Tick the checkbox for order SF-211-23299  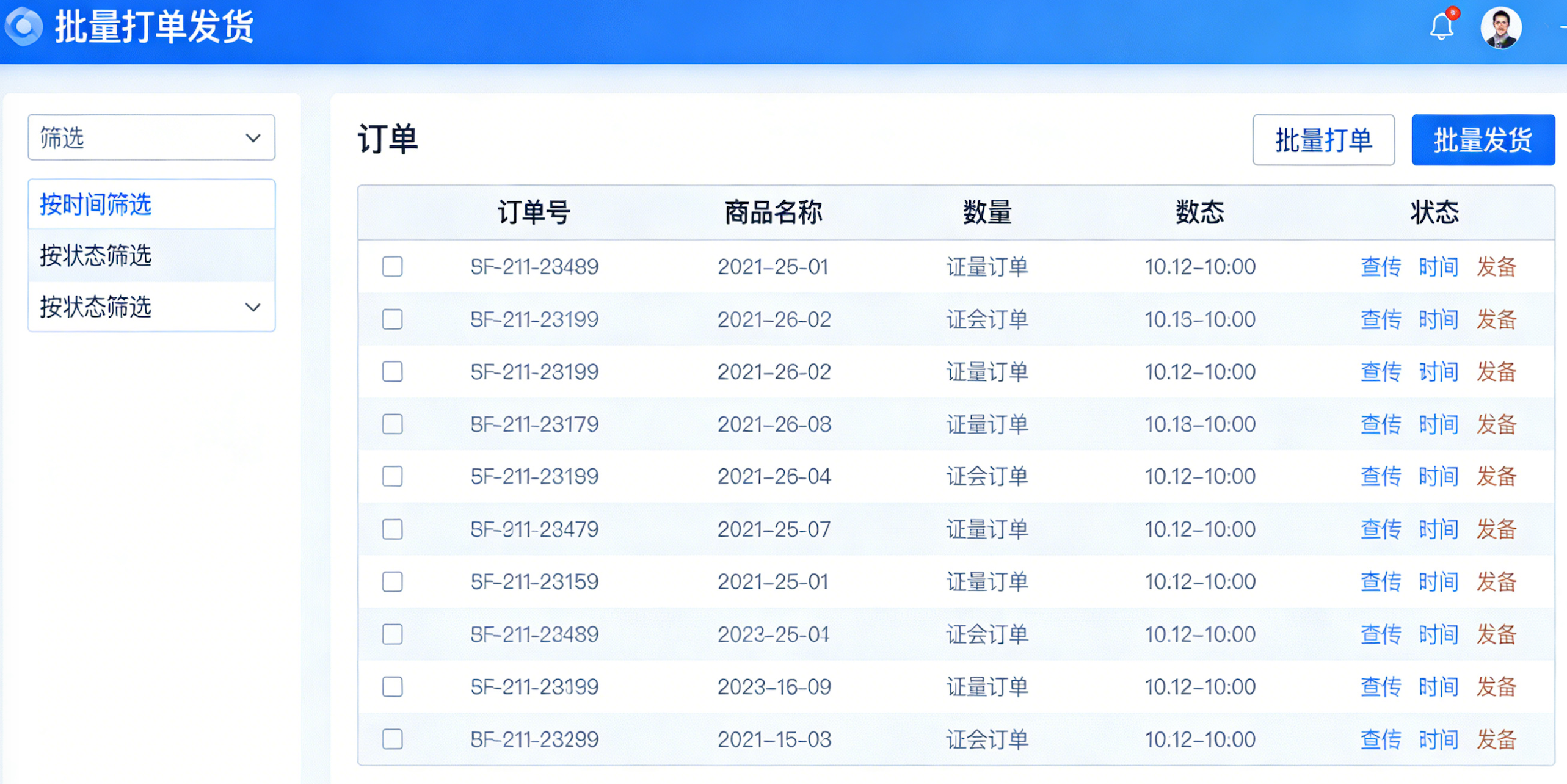[392, 739]
